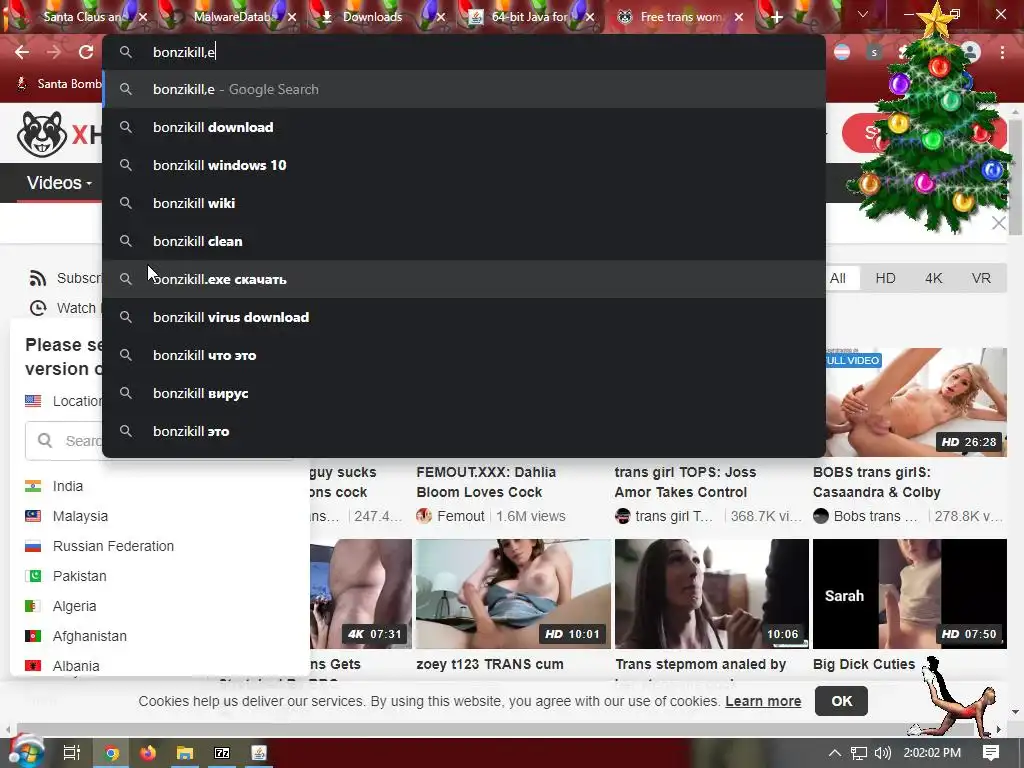Select suggestion bonzikill windows 10
Image resolution: width=1024 pixels, height=768 pixels.
coord(464,165)
